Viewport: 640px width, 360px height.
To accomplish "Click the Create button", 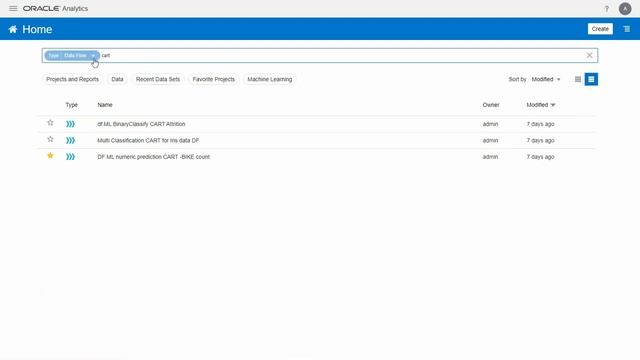I will pyautogui.click(x=600, y=29).
